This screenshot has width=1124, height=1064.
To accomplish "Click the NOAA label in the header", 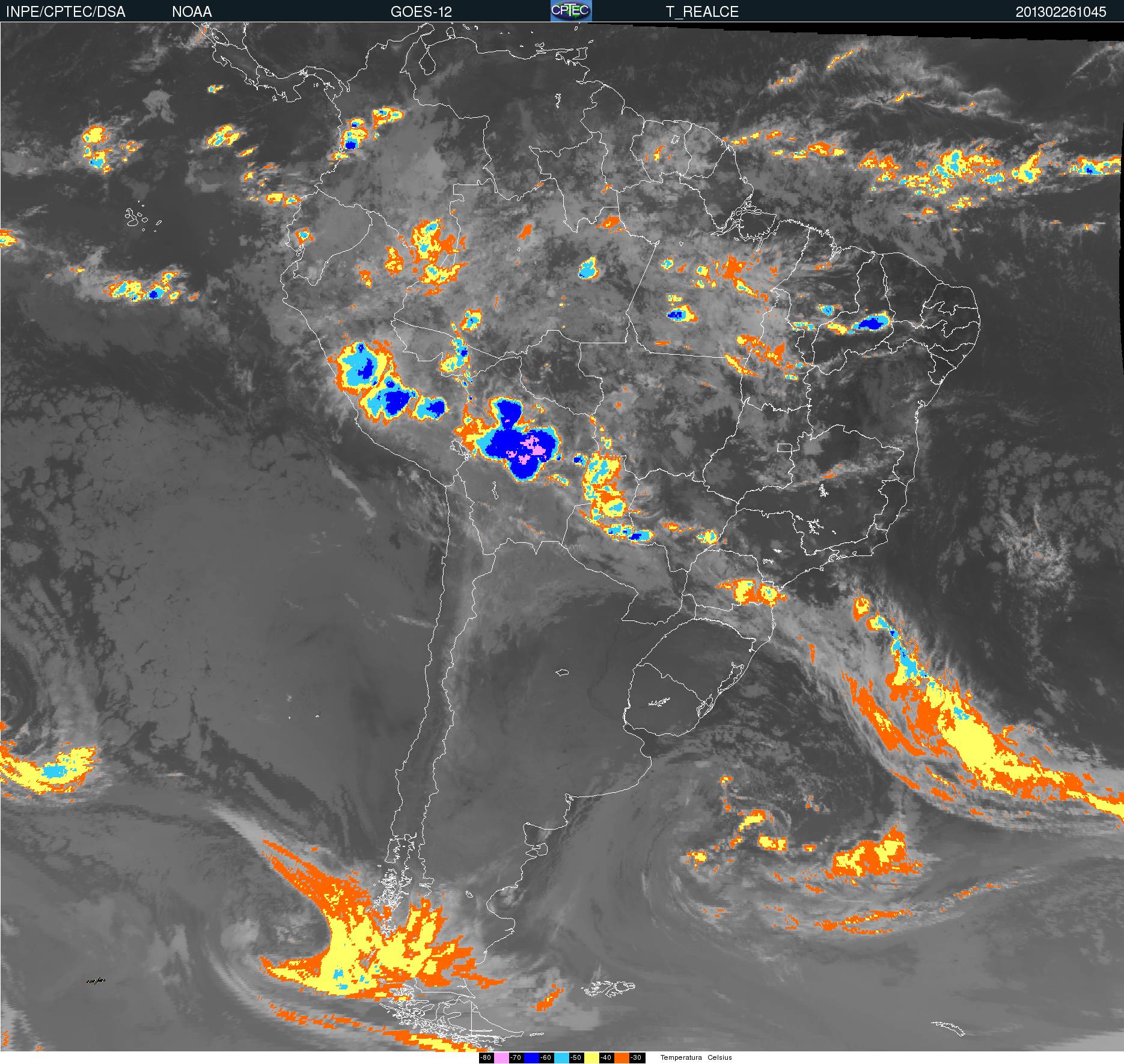I will 192,11.
